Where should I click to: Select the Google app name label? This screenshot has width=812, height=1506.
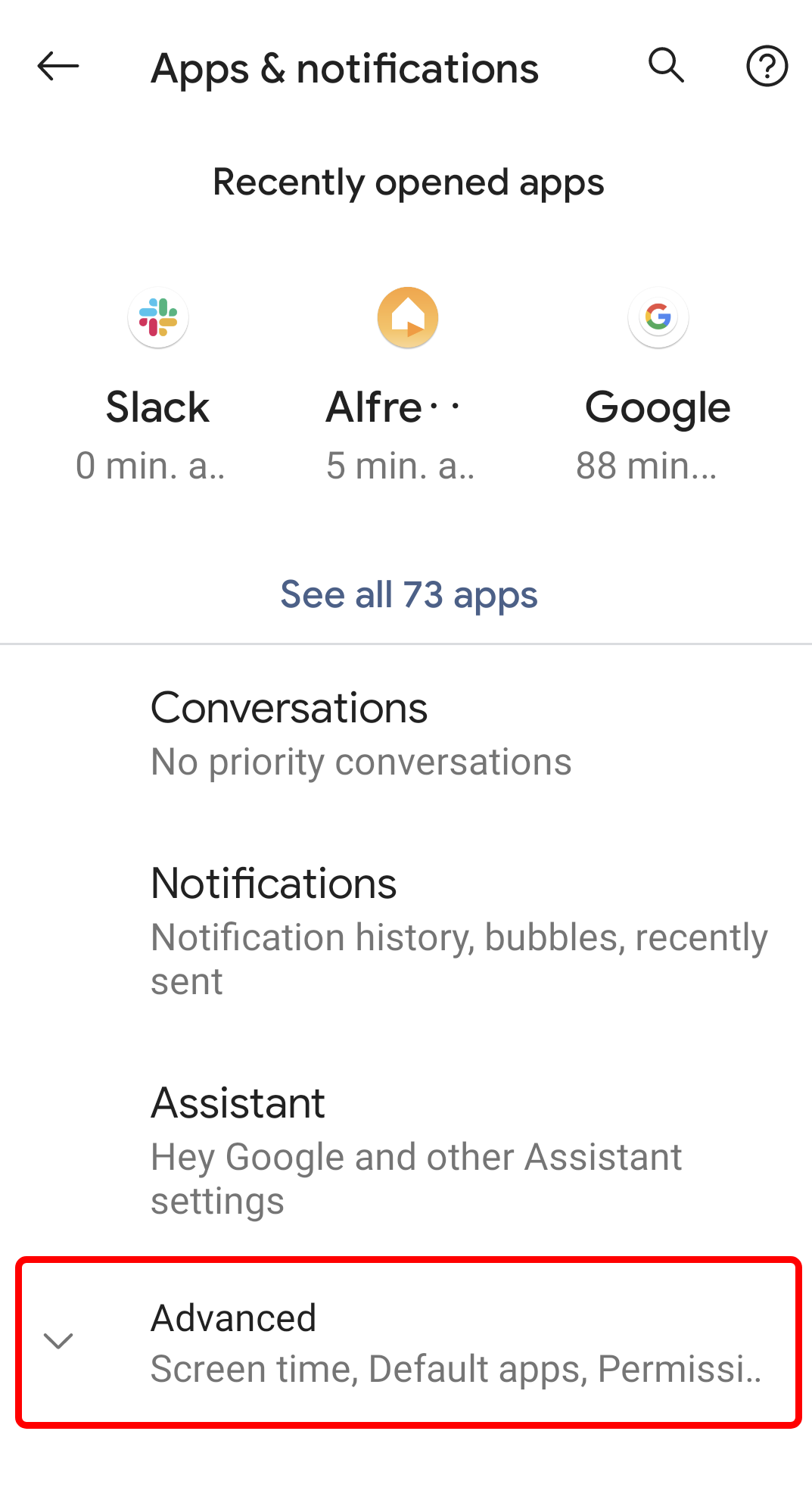click(x=658, y=409)
